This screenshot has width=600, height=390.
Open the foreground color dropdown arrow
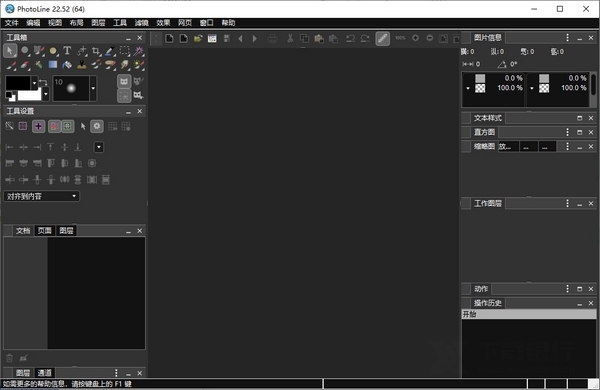coord(34,83)
